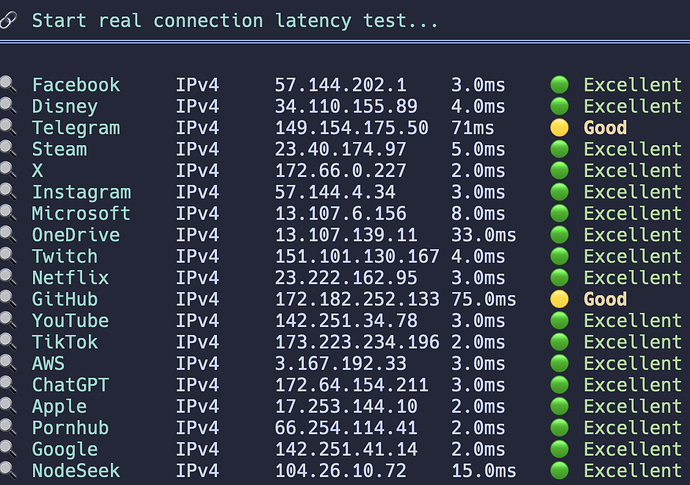
Task: Select the IPv4 label in the Apple row
Action: (x=198, y=407)
